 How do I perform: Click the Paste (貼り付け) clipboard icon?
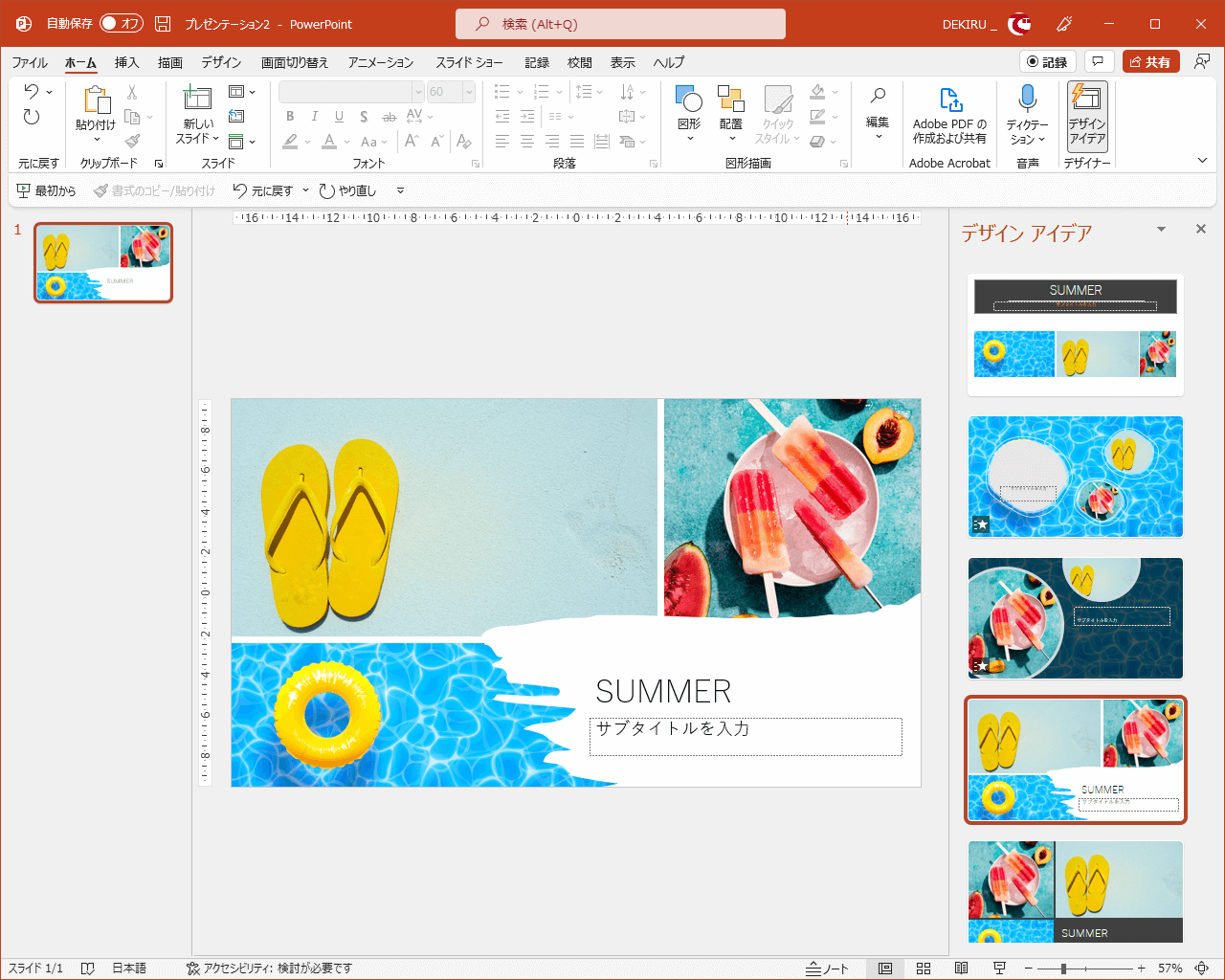(96, 101)
